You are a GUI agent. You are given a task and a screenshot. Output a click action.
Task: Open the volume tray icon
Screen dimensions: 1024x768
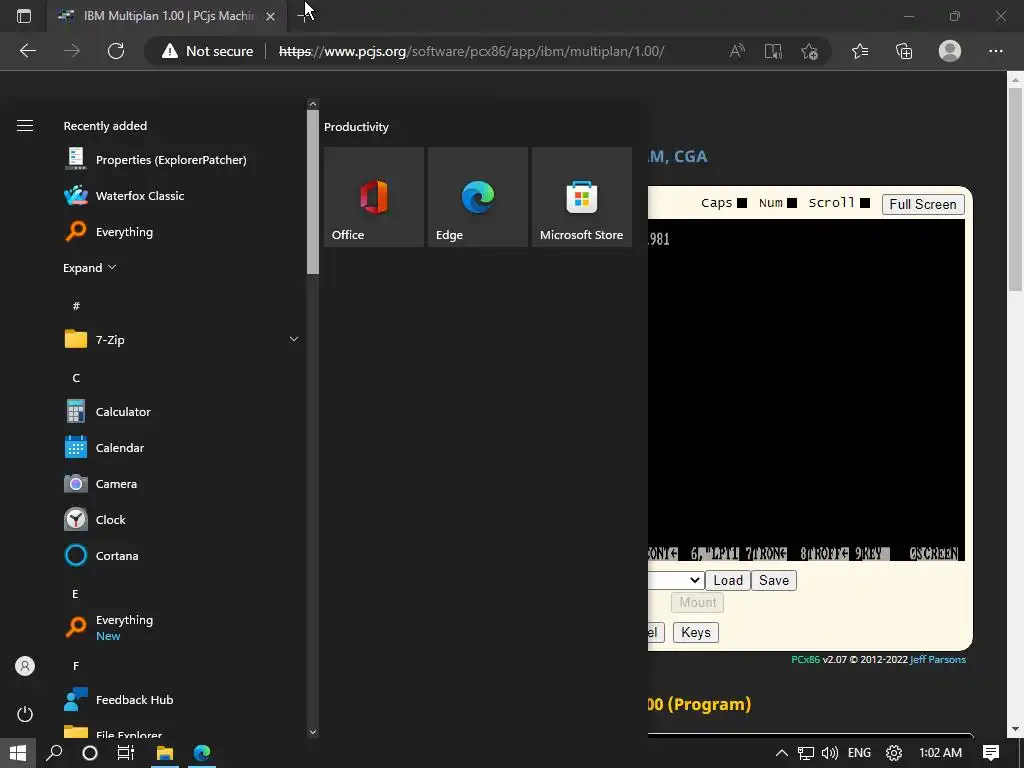click(829, 753)
